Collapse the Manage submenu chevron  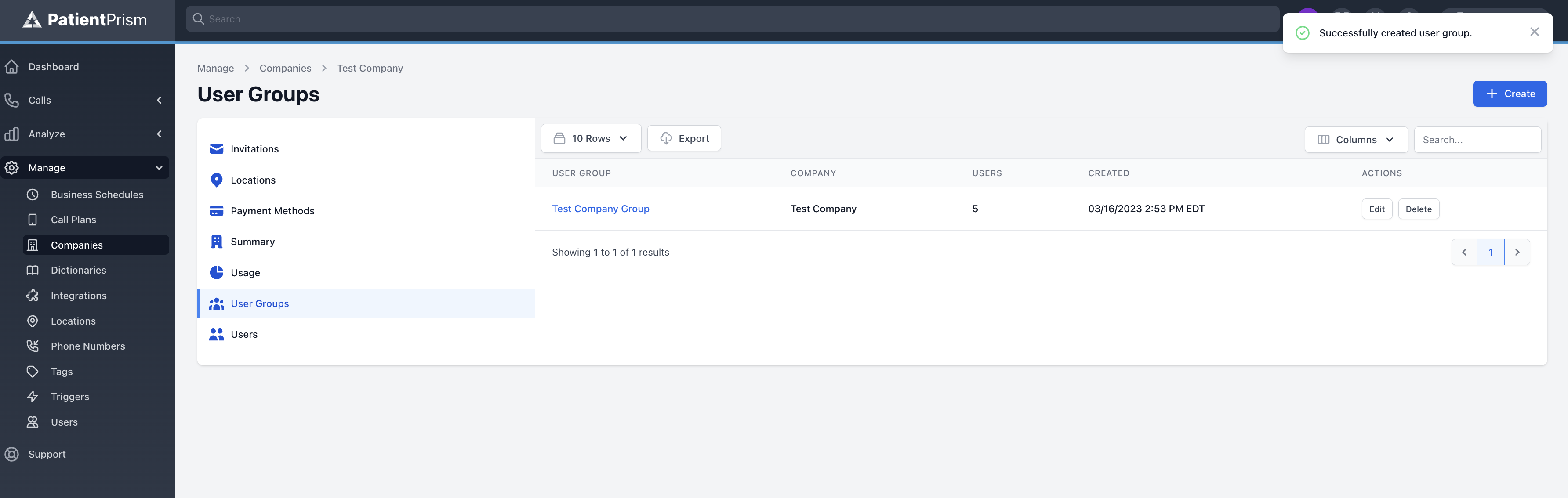(159, 168)
